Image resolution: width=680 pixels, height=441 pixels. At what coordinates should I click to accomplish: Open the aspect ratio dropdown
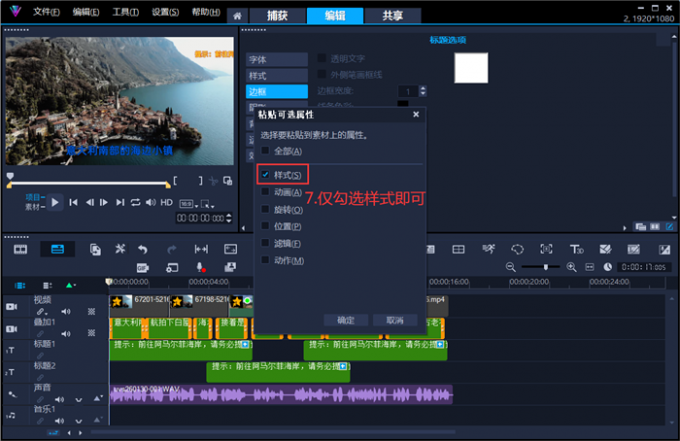tap(189, 204)
